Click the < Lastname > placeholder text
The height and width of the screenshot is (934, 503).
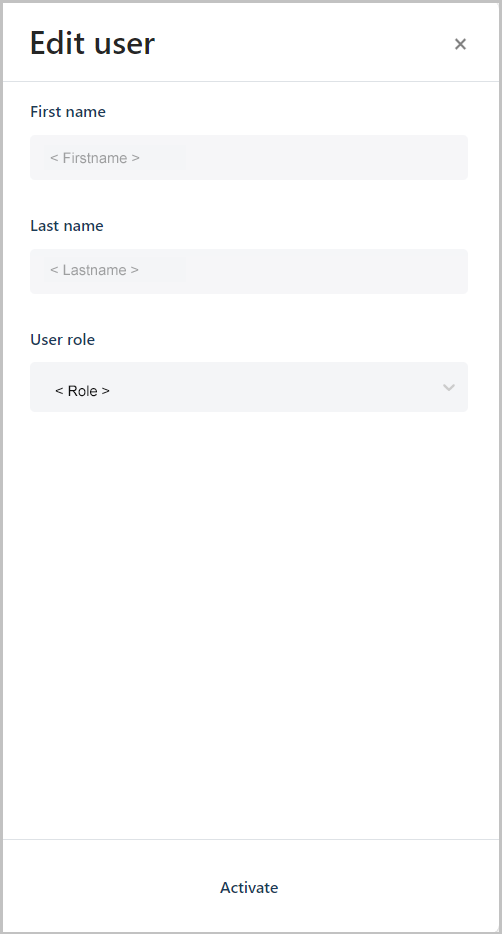pos(94,270)
